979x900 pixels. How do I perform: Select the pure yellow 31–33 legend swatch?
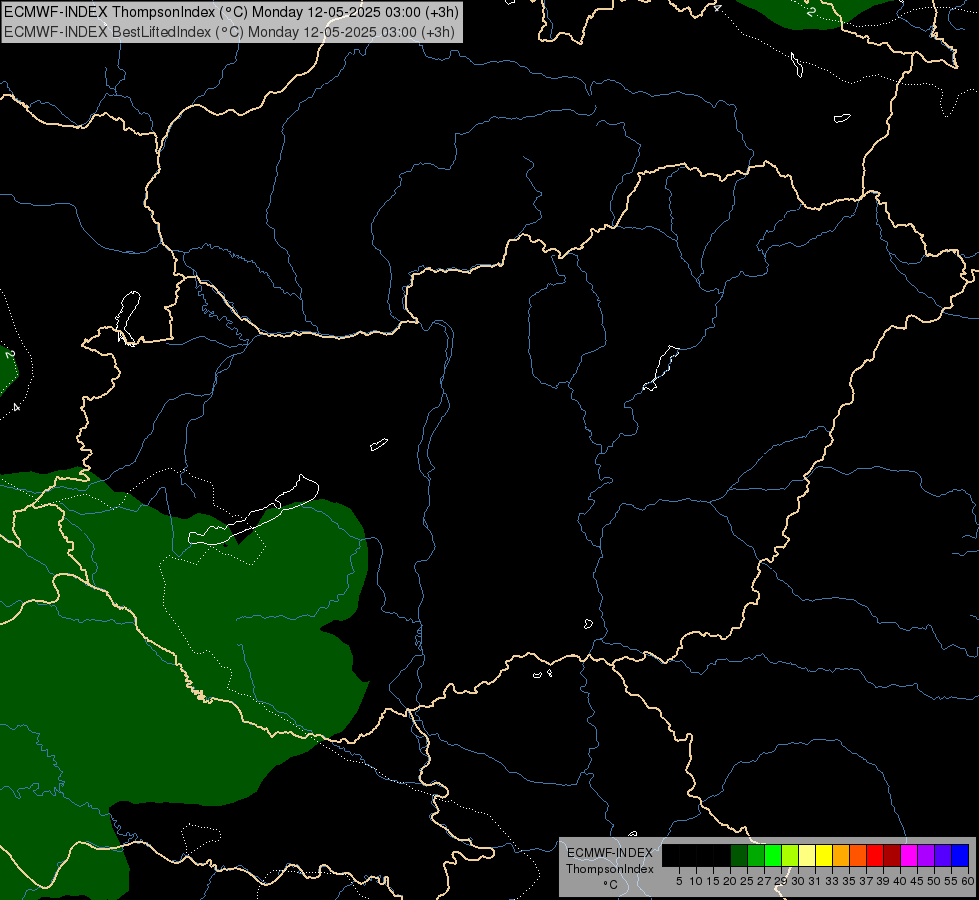point(824,855)
